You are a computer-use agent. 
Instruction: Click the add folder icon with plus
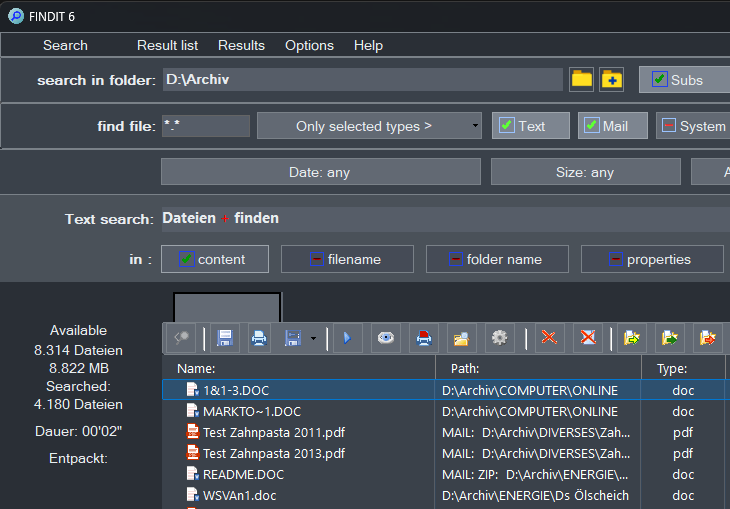(611, 80)
